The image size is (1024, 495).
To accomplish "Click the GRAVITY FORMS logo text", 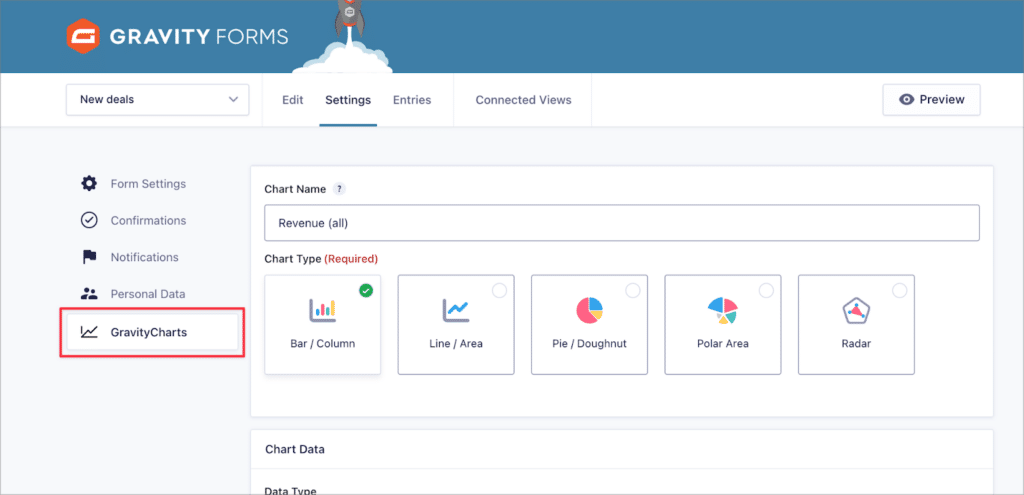I will 199,37.
